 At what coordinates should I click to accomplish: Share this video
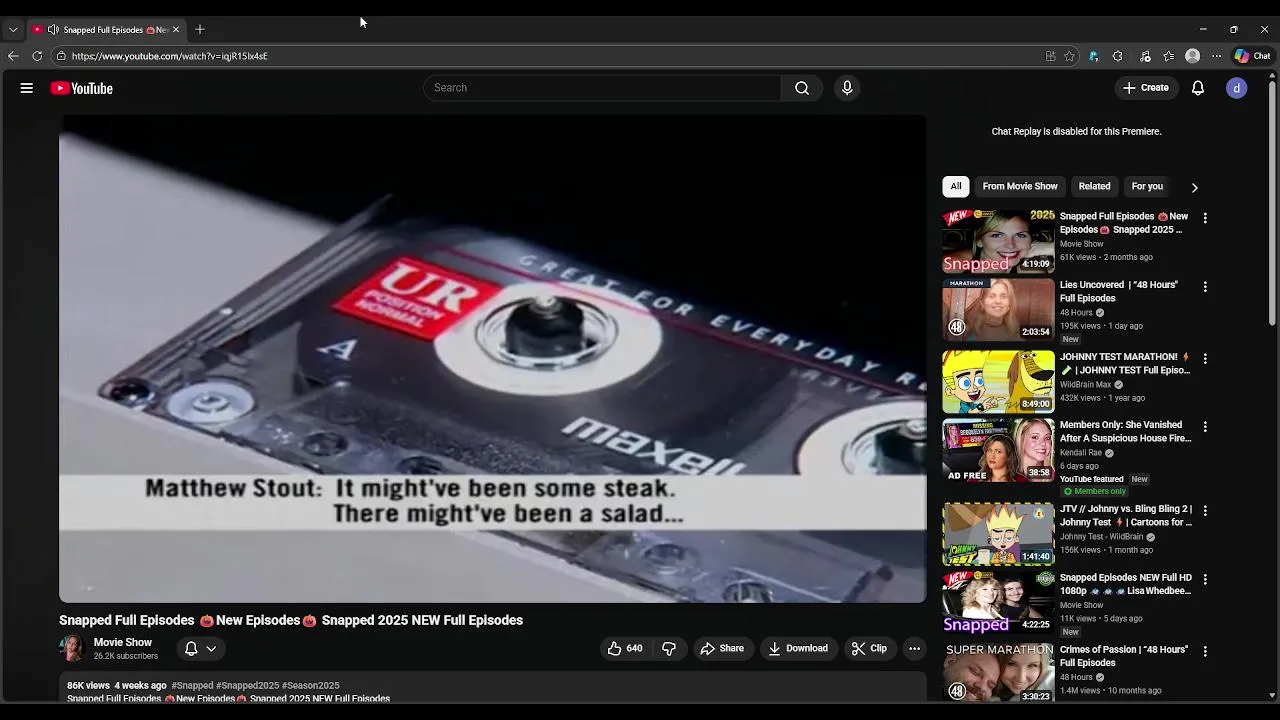click(x=722, y=649)
